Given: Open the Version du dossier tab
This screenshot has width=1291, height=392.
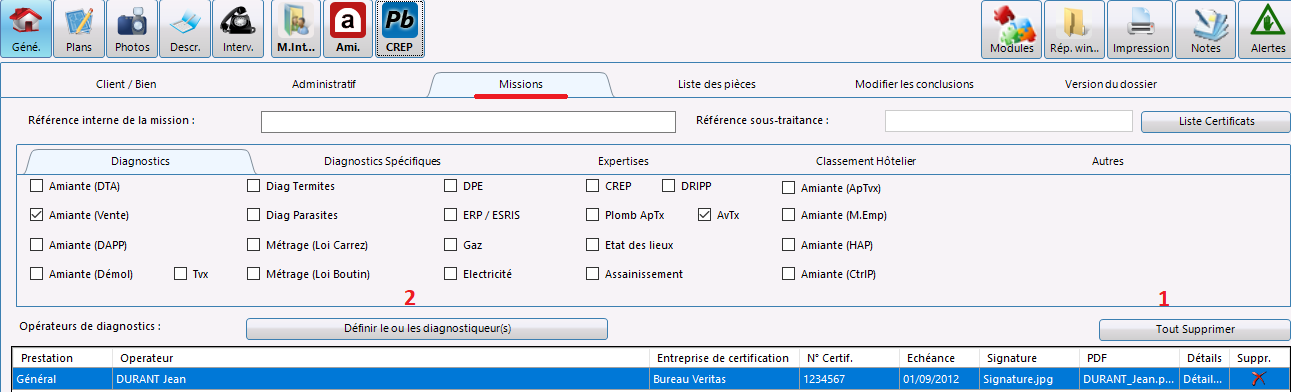Looking at the screenshot, I should coord(1111,84).
